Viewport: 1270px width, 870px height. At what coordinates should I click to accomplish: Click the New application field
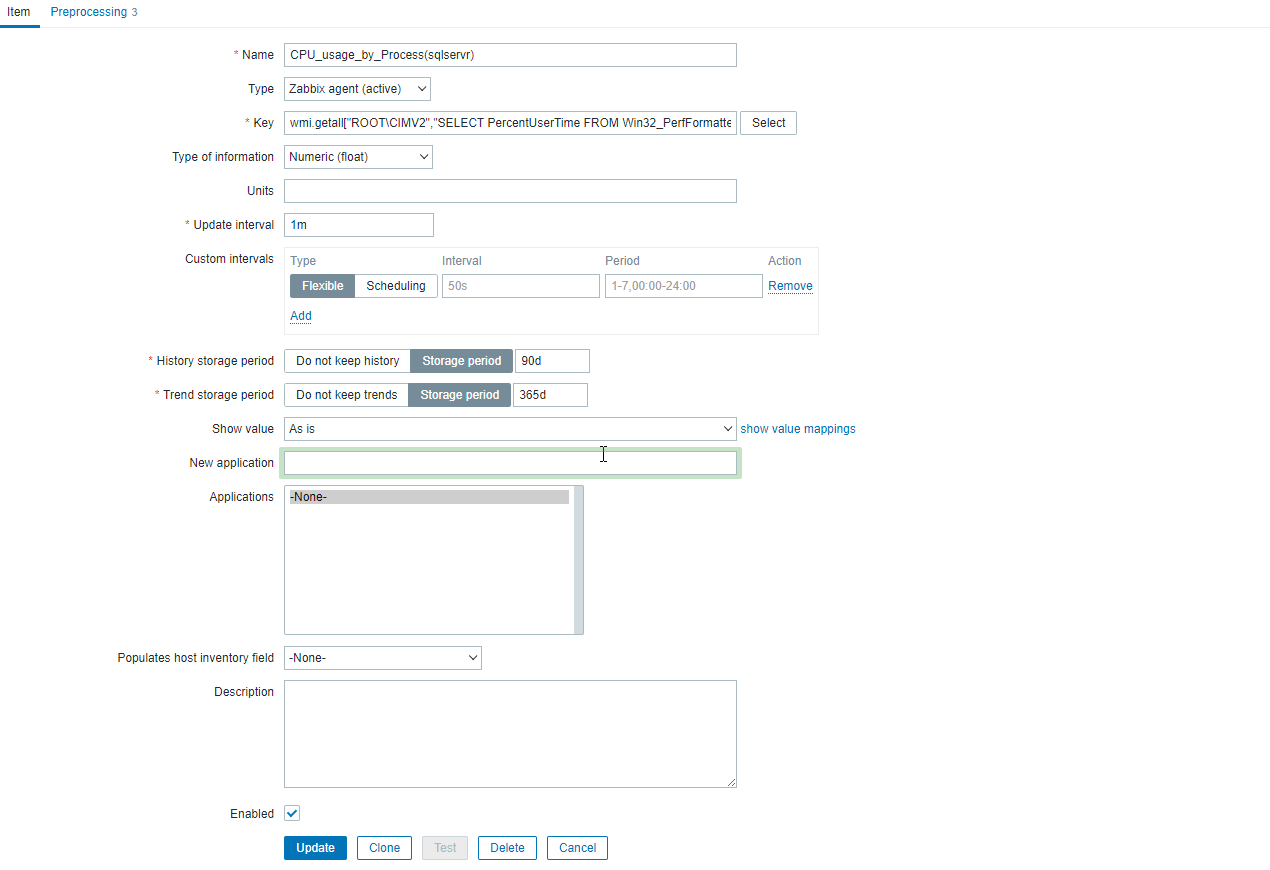[510, 463]
